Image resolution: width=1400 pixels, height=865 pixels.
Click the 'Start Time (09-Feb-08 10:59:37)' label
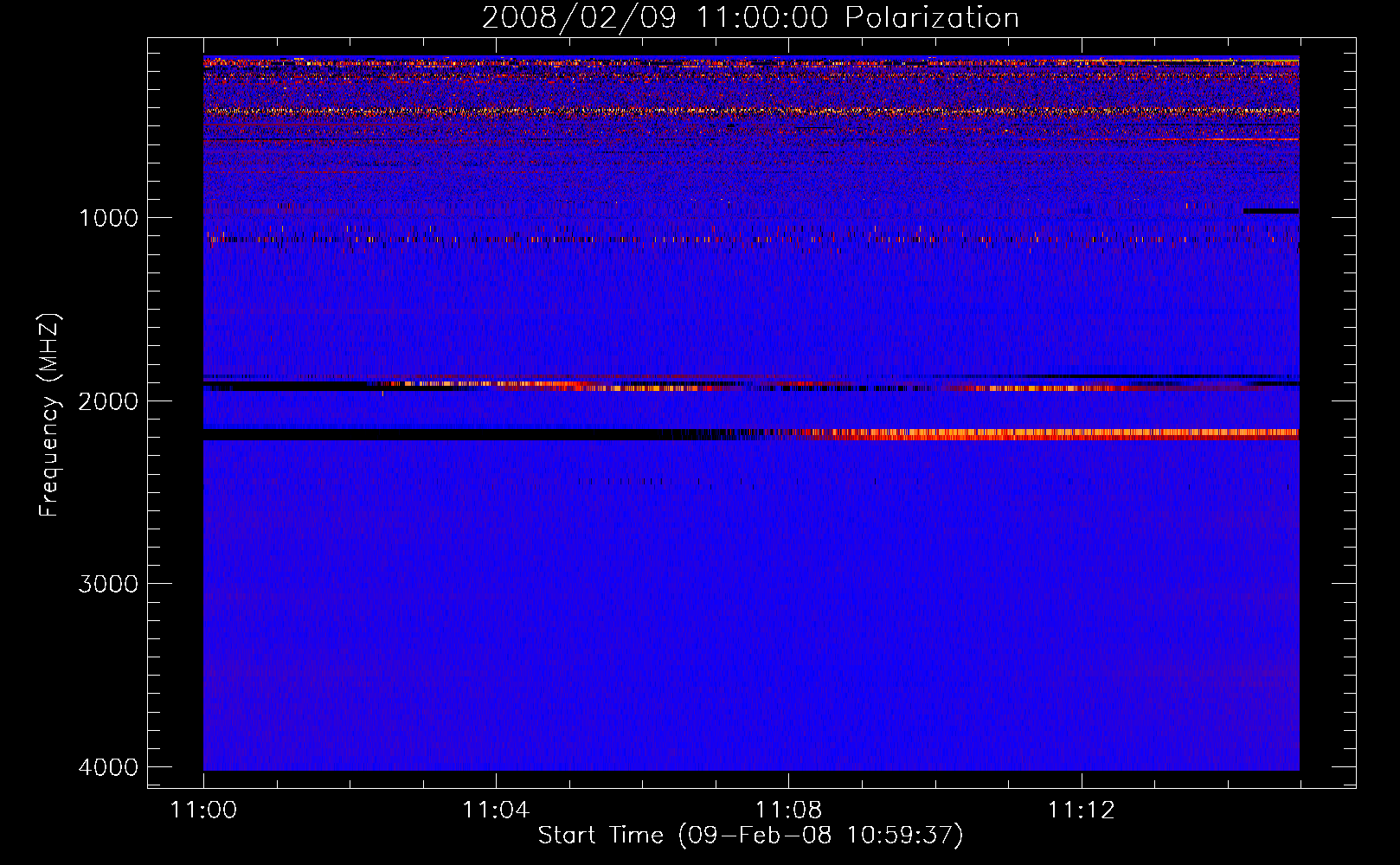[x=750, y=836]
